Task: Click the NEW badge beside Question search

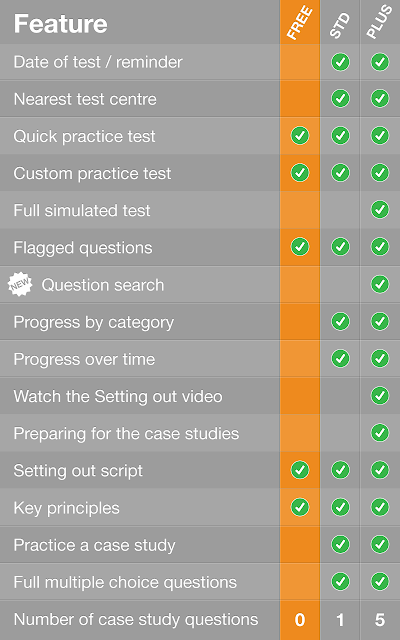Action: (20, 285)
